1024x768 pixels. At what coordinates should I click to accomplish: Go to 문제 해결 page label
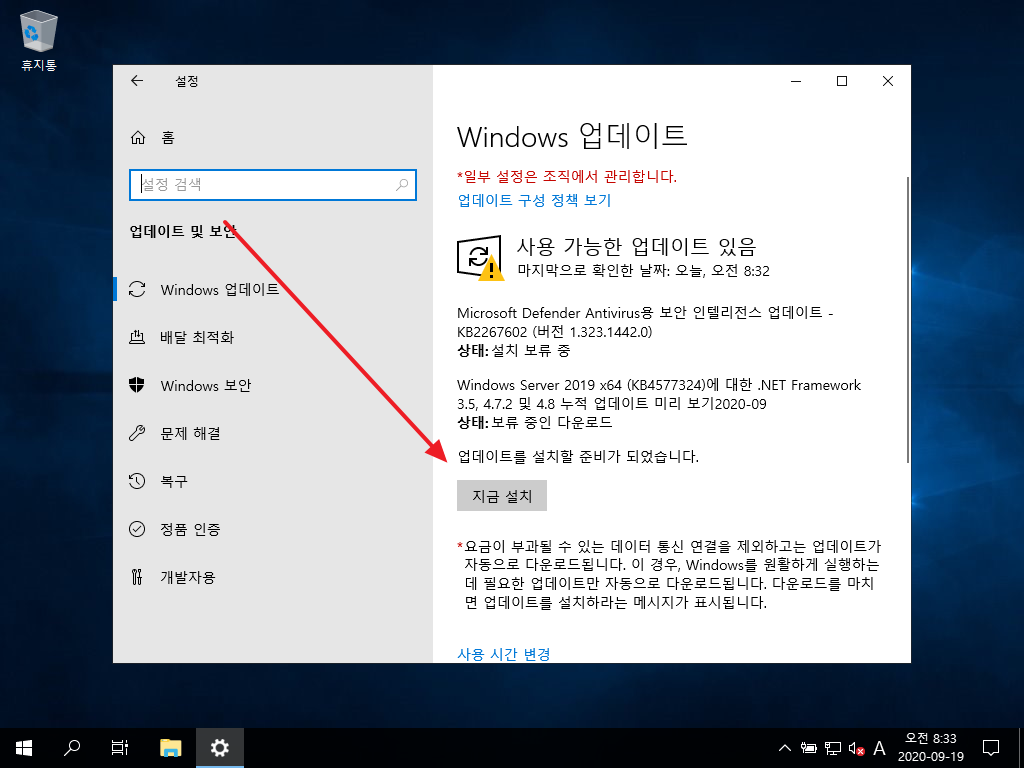tap(190, 433)
